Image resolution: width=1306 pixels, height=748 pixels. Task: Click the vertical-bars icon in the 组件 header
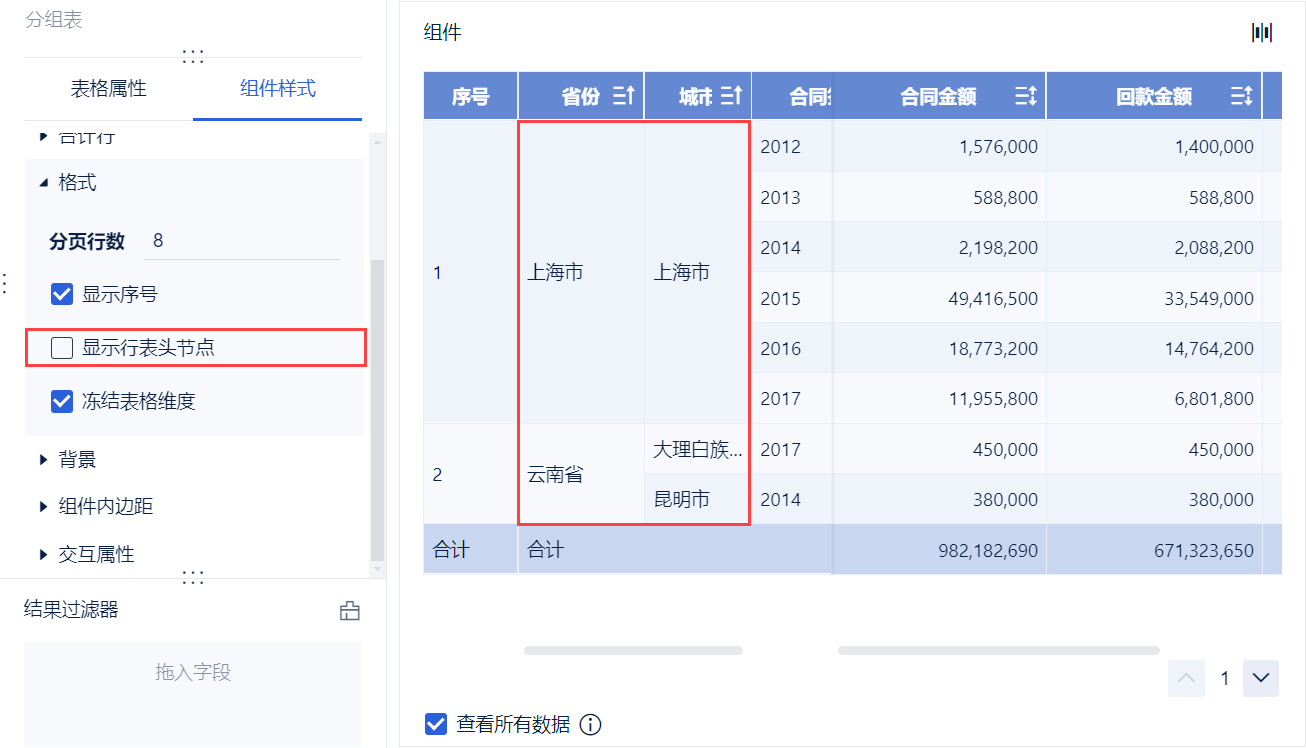click(x=1262, y=33)
